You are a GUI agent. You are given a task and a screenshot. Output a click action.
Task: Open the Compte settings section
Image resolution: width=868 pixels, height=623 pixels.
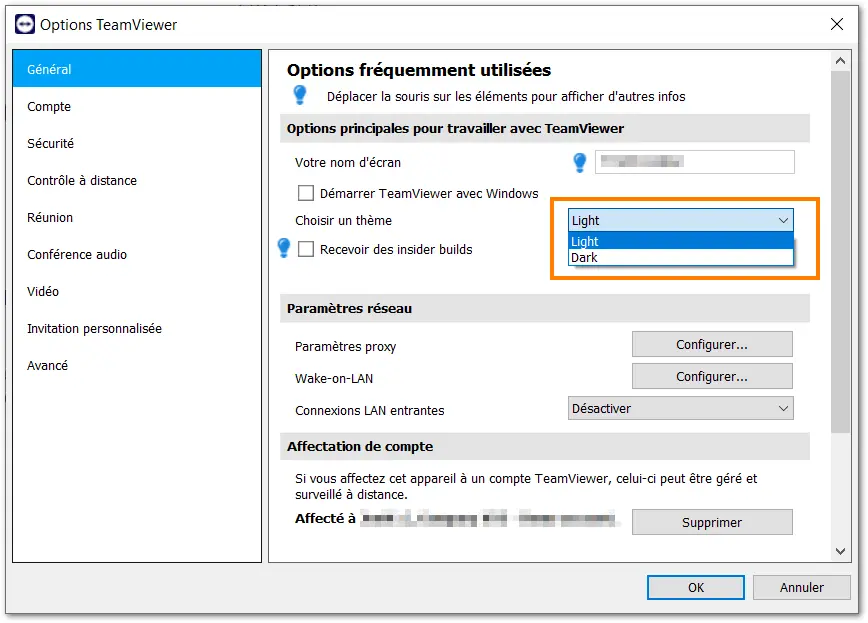pyautogui.click(x=137, y=106)
